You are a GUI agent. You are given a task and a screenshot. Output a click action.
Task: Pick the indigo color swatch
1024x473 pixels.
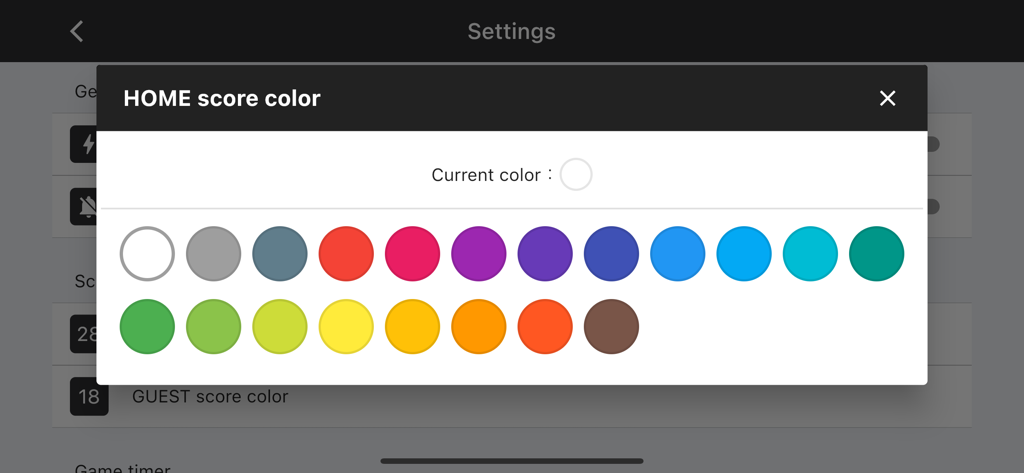tap(611, 253)
